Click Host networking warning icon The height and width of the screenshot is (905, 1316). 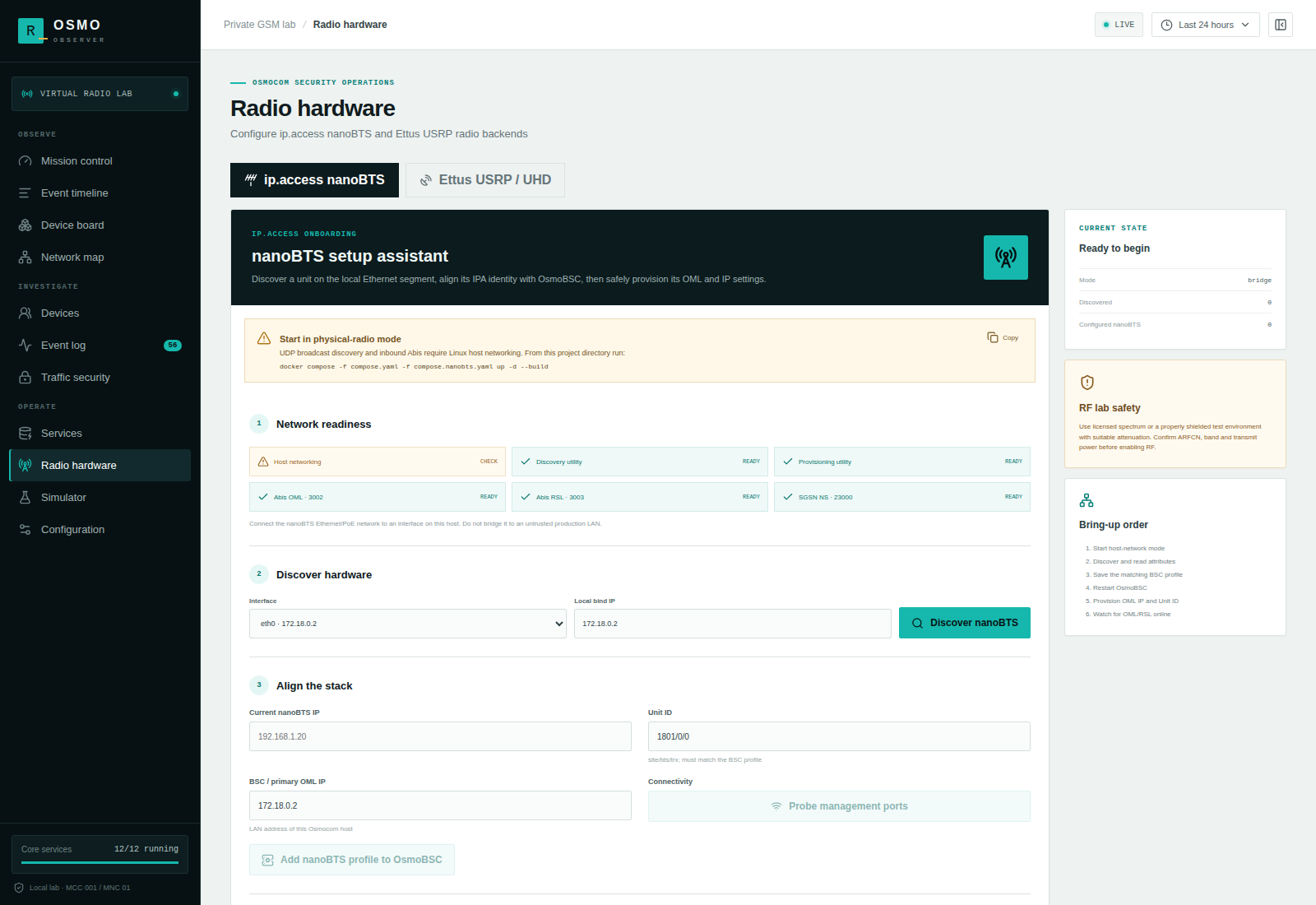tap(263, 462)
